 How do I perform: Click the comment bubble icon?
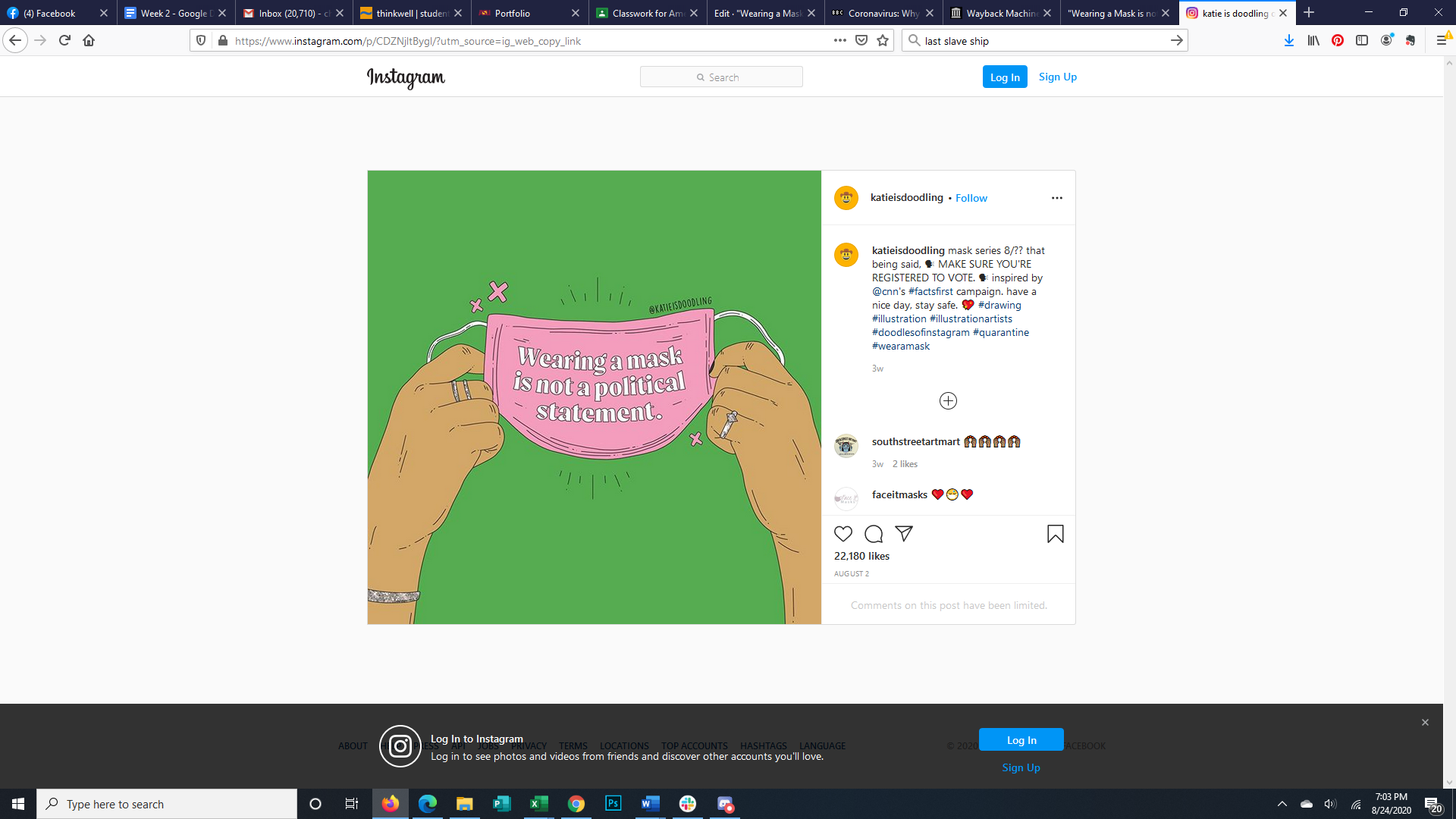coord(874,534)
